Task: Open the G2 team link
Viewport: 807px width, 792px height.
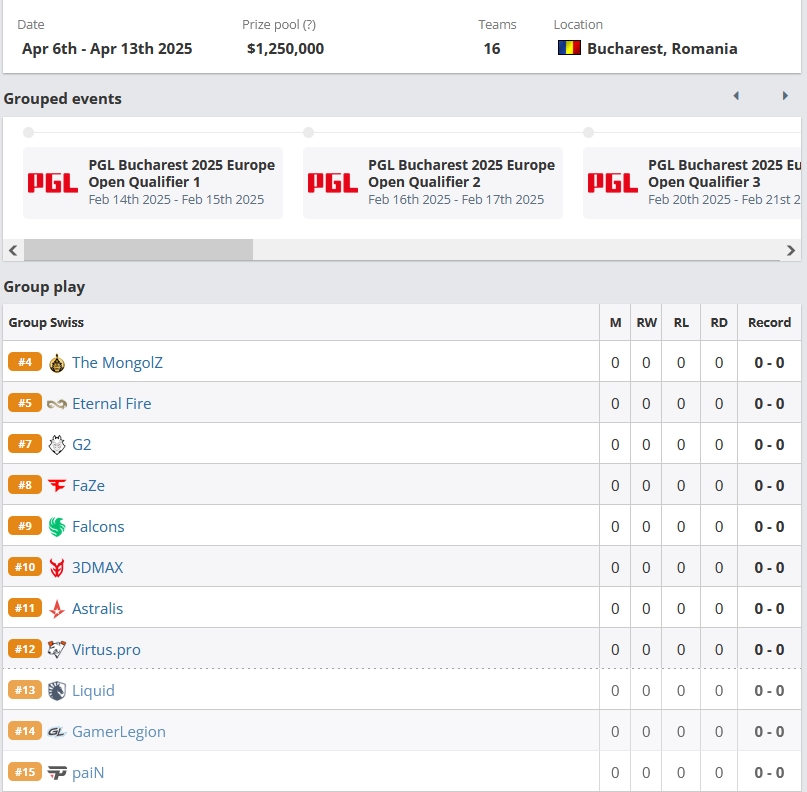Action: click(82, 444)
